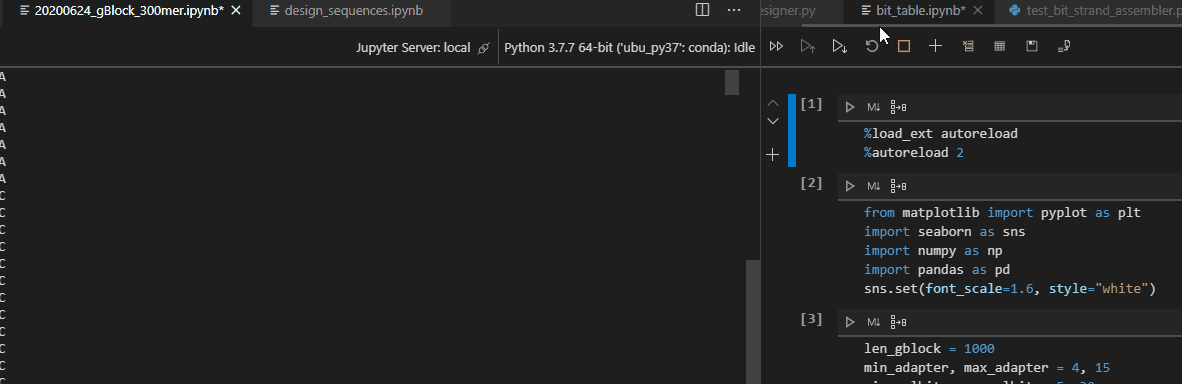This screenshot has width=1182, height=384.
Task: Convert cell [3] to markdown
Action: pos(874,322)
